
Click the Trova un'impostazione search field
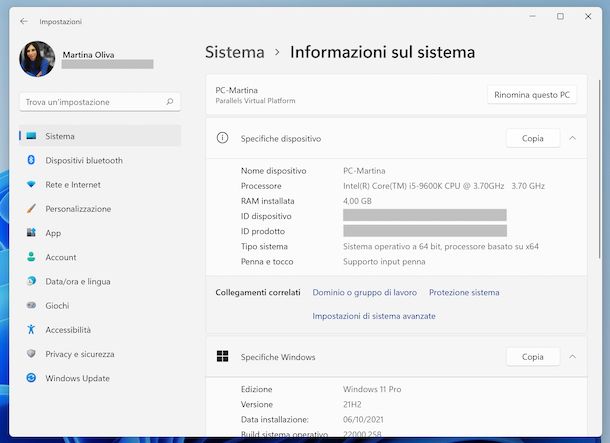pos(100,102)
